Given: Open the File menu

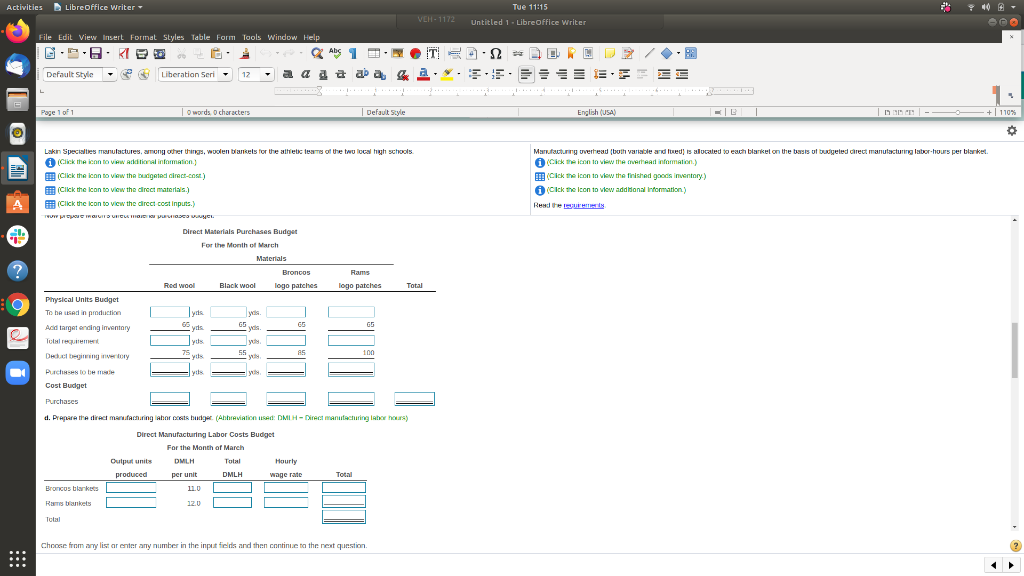Looking at the screenshot, I should point(45,37).
